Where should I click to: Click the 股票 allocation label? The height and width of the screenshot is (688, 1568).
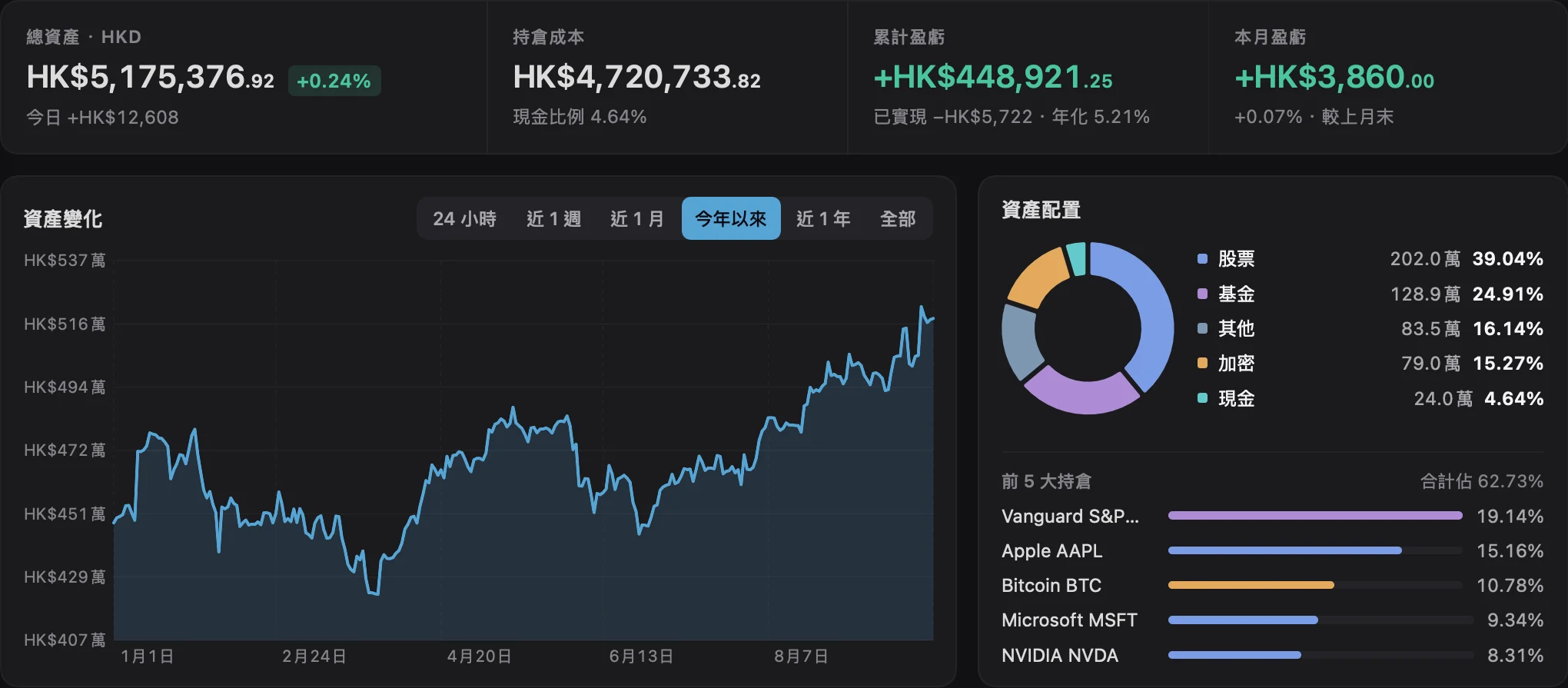pos(1236,259)
